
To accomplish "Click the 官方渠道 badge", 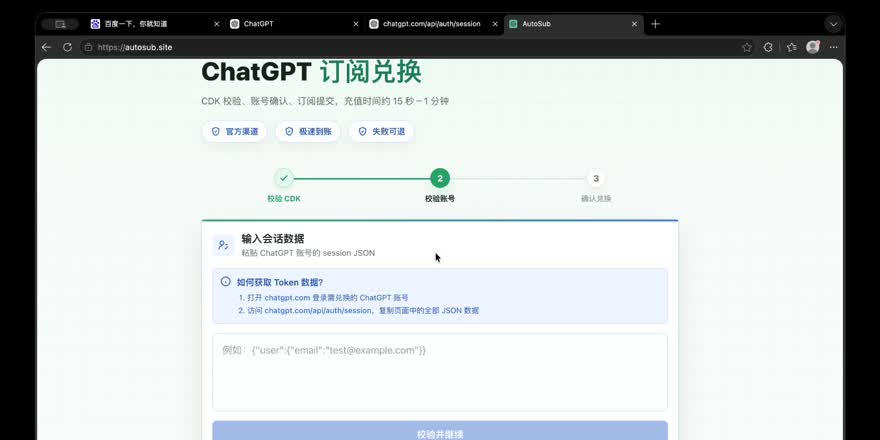I will coord(235,131).
